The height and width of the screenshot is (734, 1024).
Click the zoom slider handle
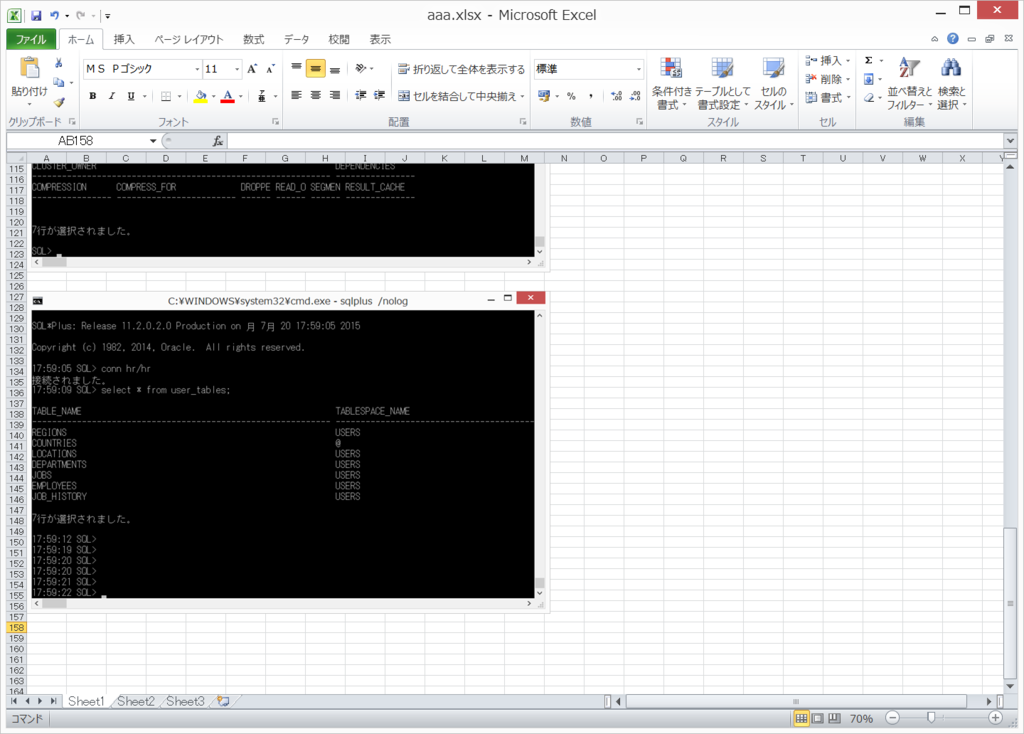coord(931,718)
